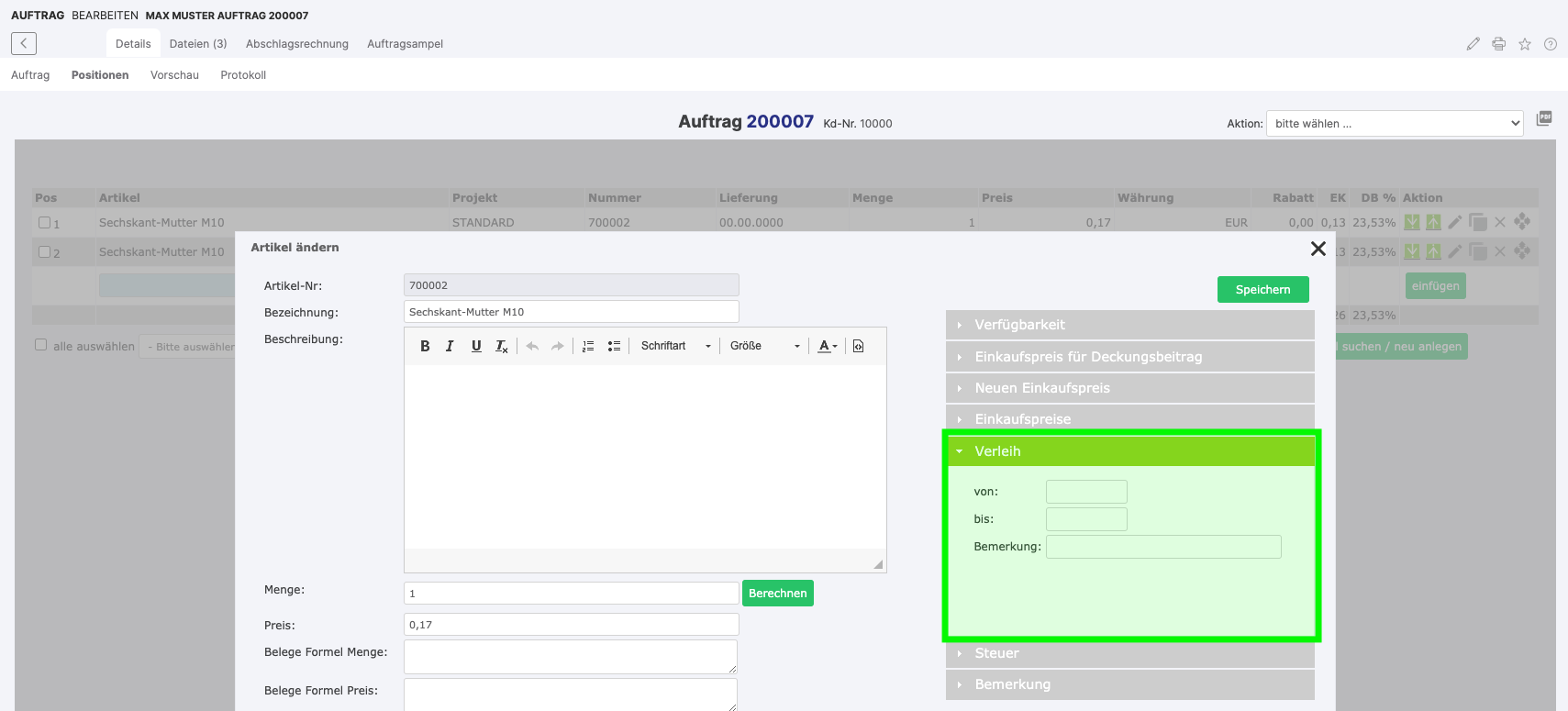Check the box for position 2
Image resolution: width=1568 pixels, height=711 pixels.
[x=44, y=251]
